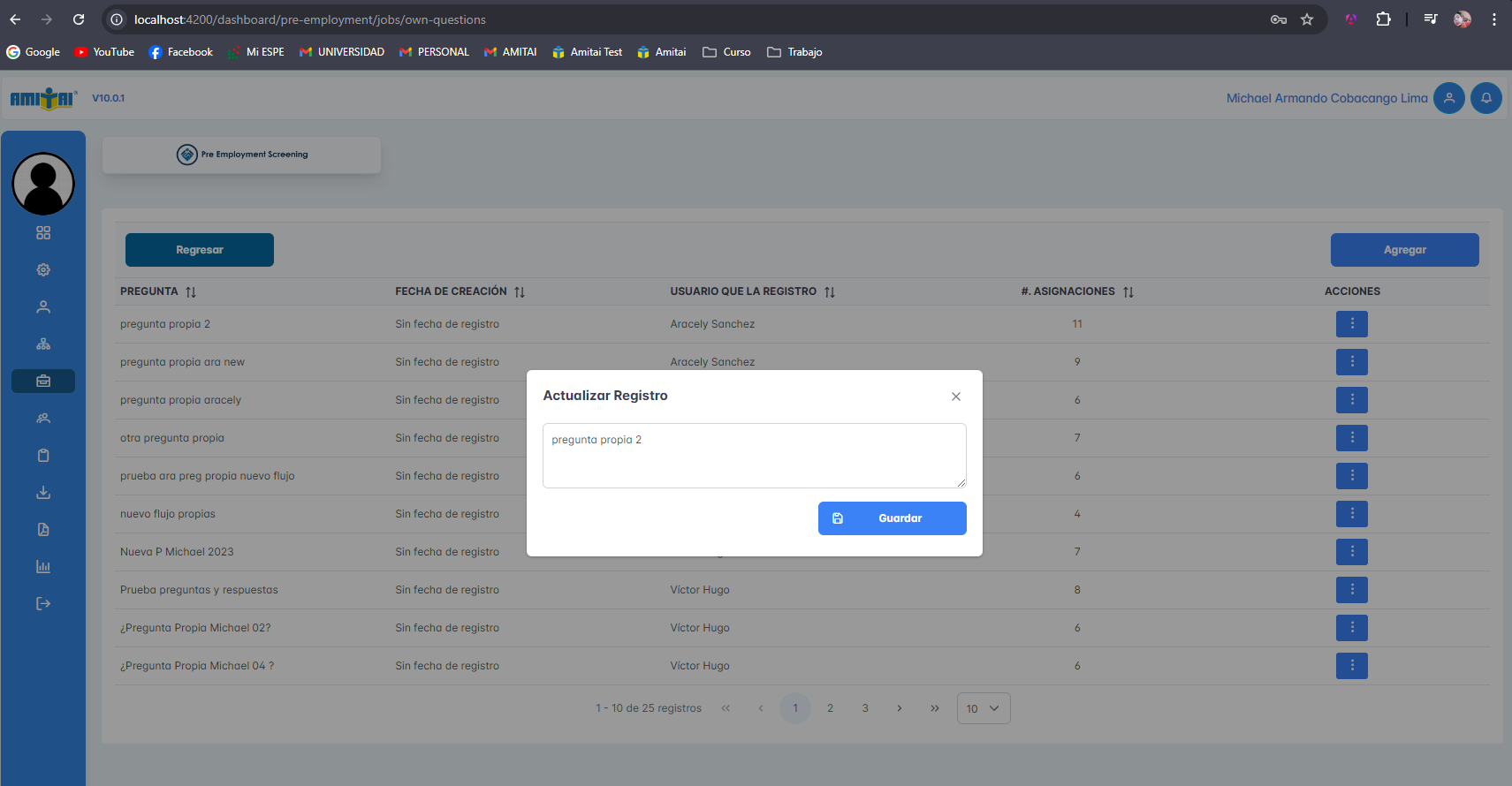Go to page 2 of pagination
The height and width of the screenshot is (786, 1512).
tap(830, 708)
